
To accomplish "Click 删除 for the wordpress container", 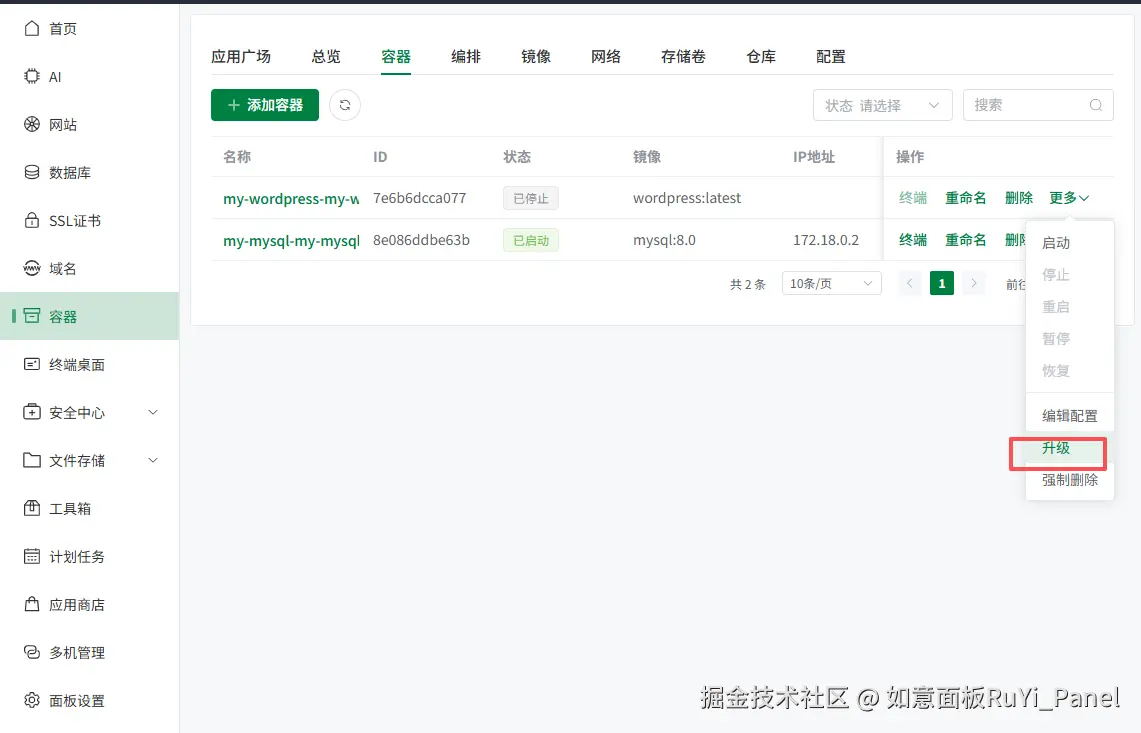I will 1019,198.
